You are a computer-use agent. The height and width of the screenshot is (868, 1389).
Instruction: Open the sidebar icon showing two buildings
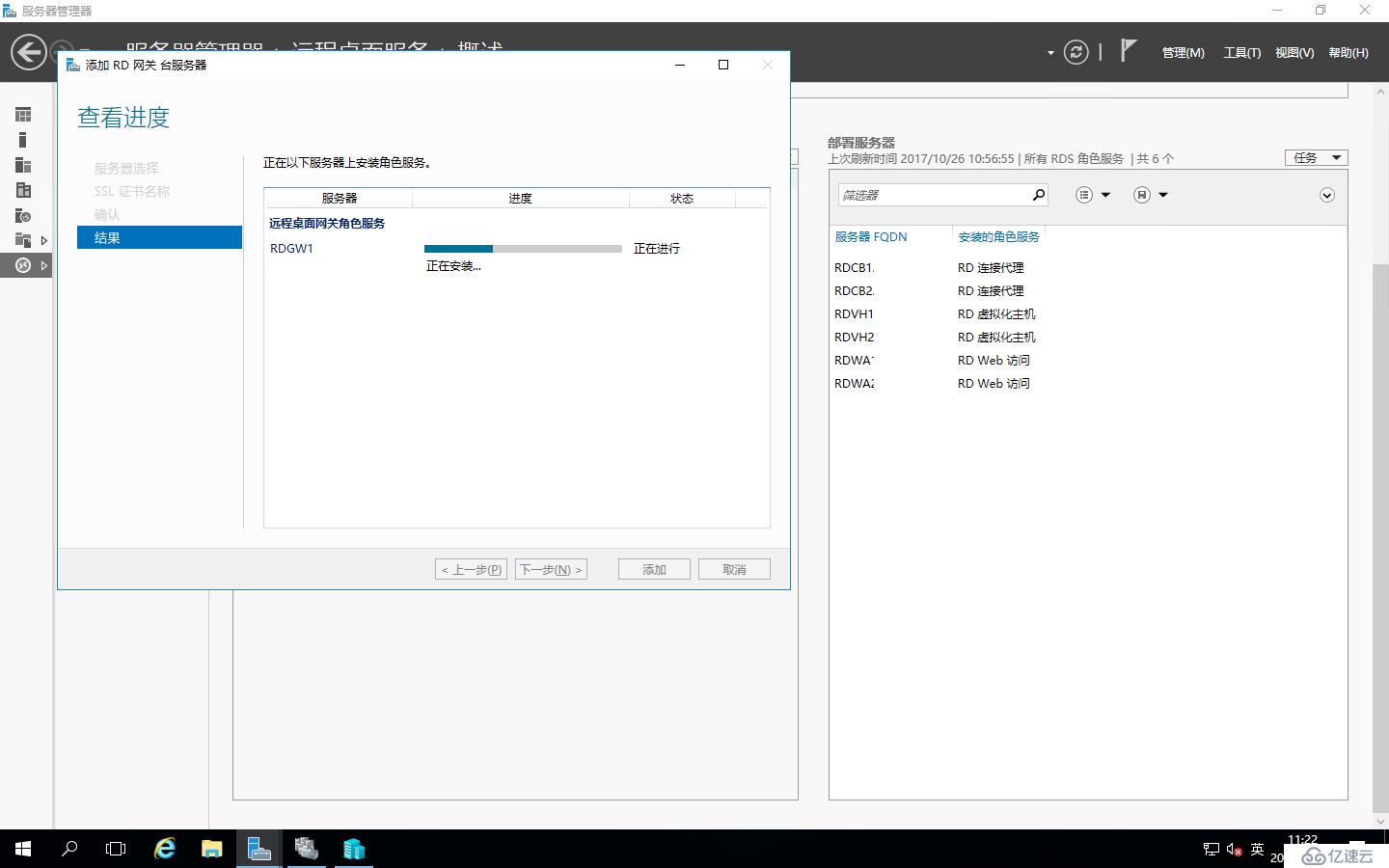(23, 190)
